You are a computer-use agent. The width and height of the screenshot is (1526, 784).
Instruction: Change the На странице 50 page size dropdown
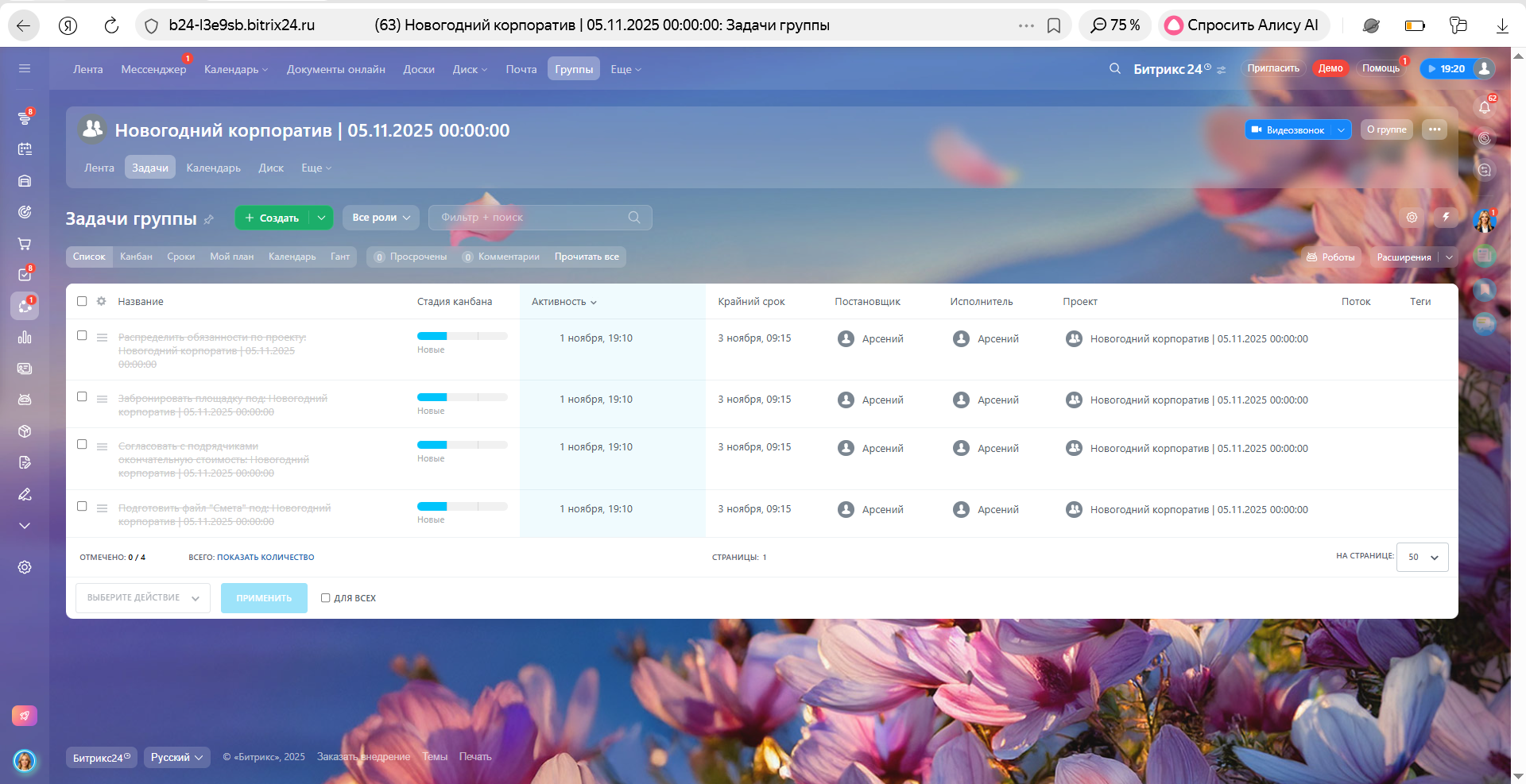coord(1423,557)
